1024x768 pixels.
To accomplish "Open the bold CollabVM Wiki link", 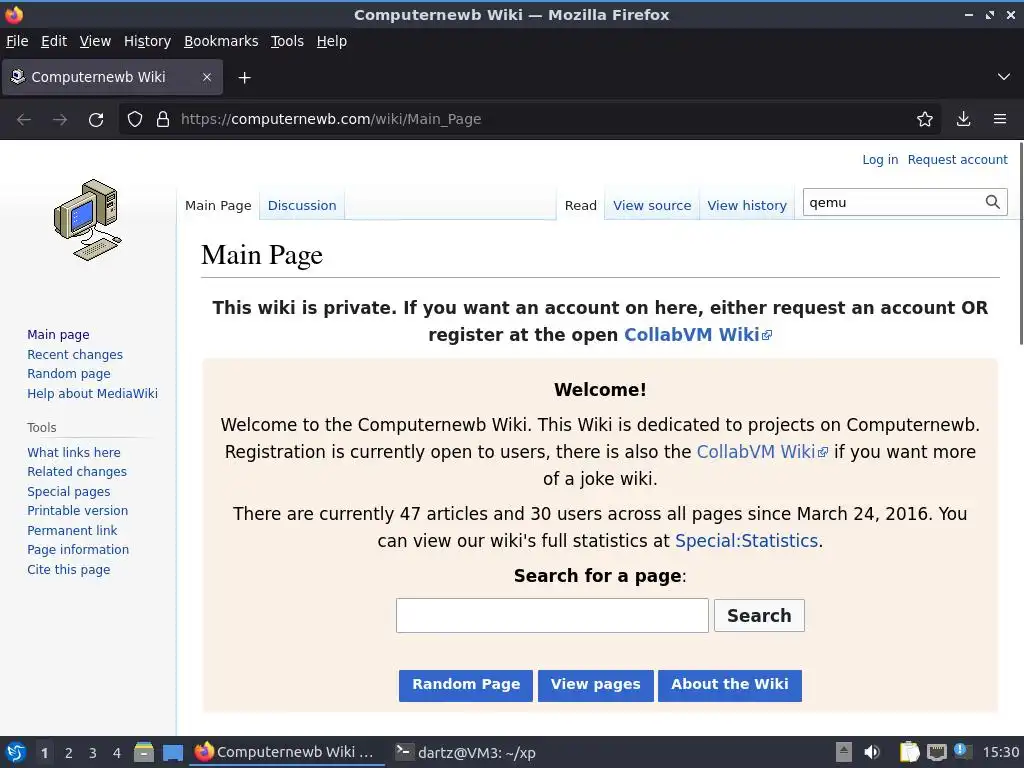I will [x=697, y=334].
